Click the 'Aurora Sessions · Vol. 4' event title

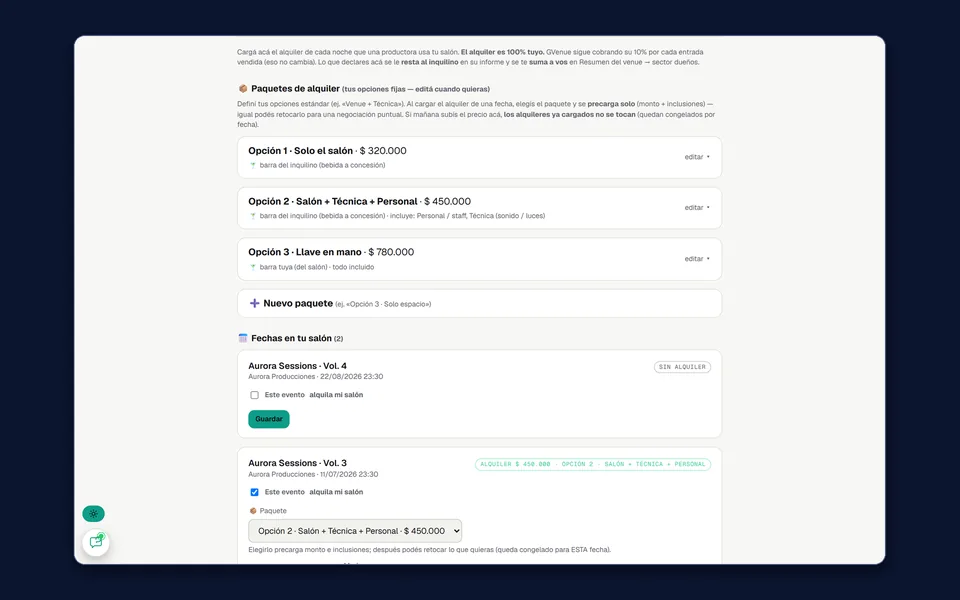[x=298, y=366]
